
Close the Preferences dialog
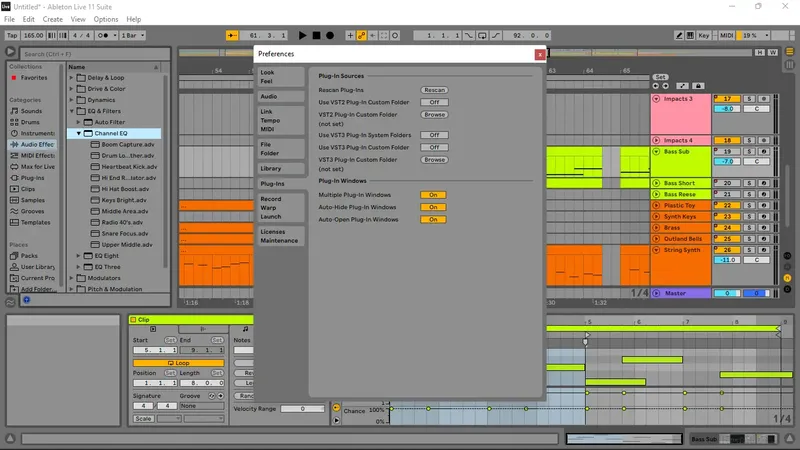coord(540,54)
